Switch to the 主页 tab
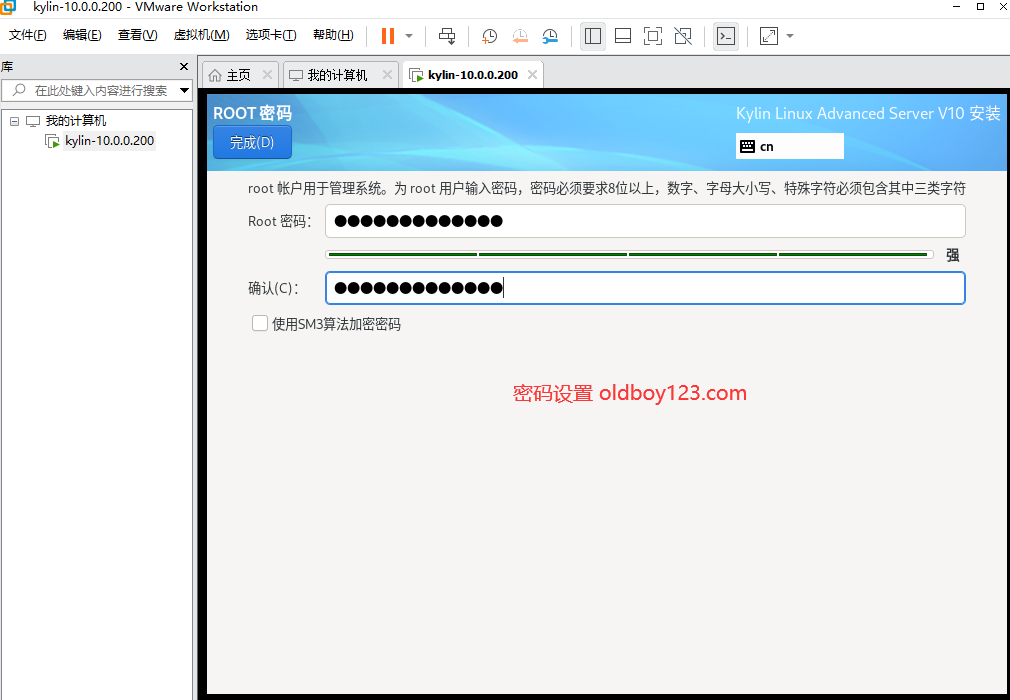Screen dimensions: 1010x700 238,75
